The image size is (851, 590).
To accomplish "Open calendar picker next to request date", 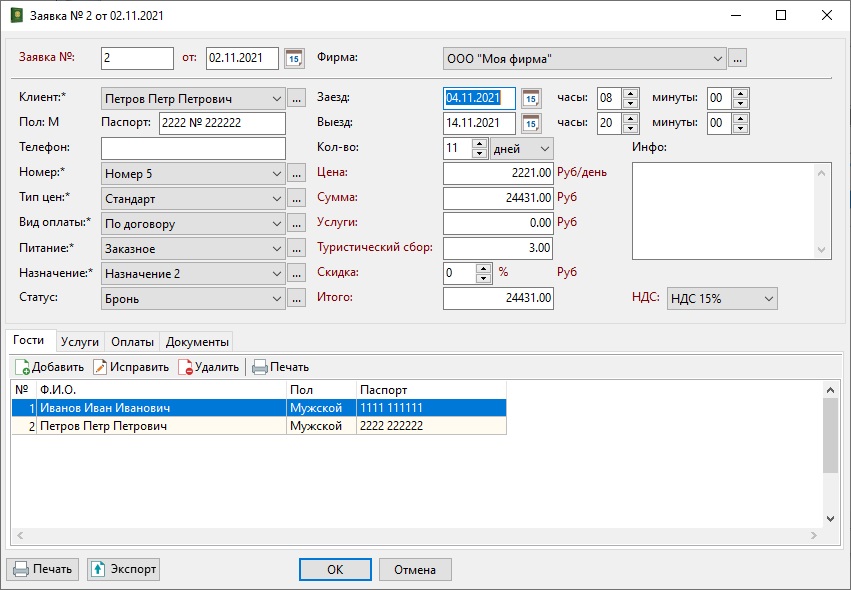I will pos(294,59).
